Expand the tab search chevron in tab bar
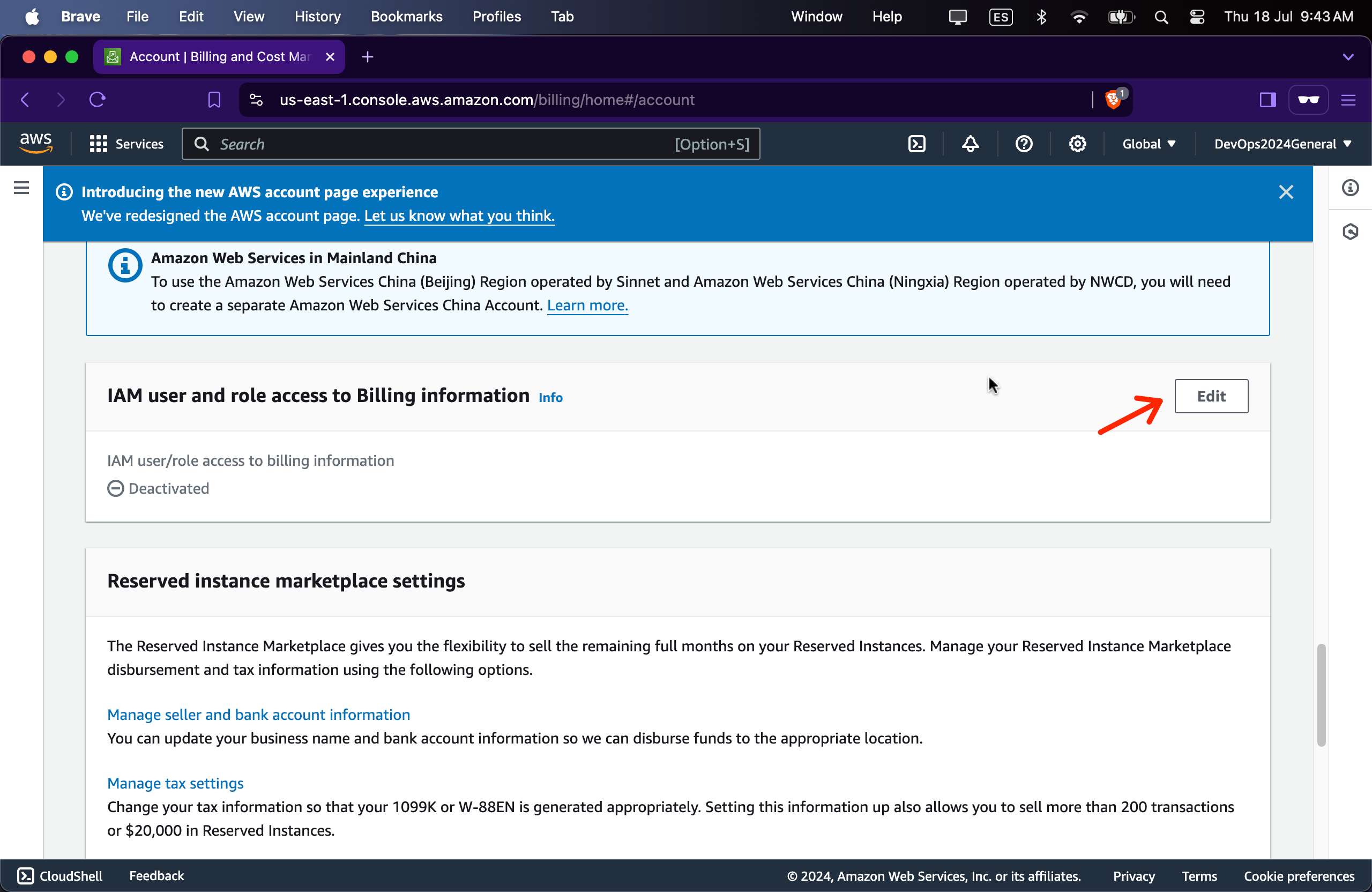1372x892 pixels. click(x=1348, y=56)
